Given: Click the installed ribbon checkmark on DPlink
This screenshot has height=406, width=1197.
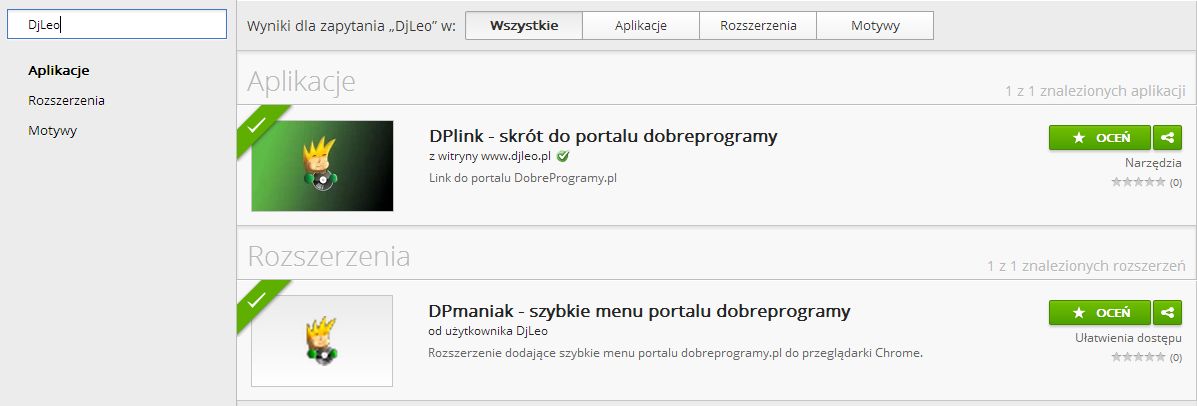Looking at the screenshot, I should (x=256, y=124).
